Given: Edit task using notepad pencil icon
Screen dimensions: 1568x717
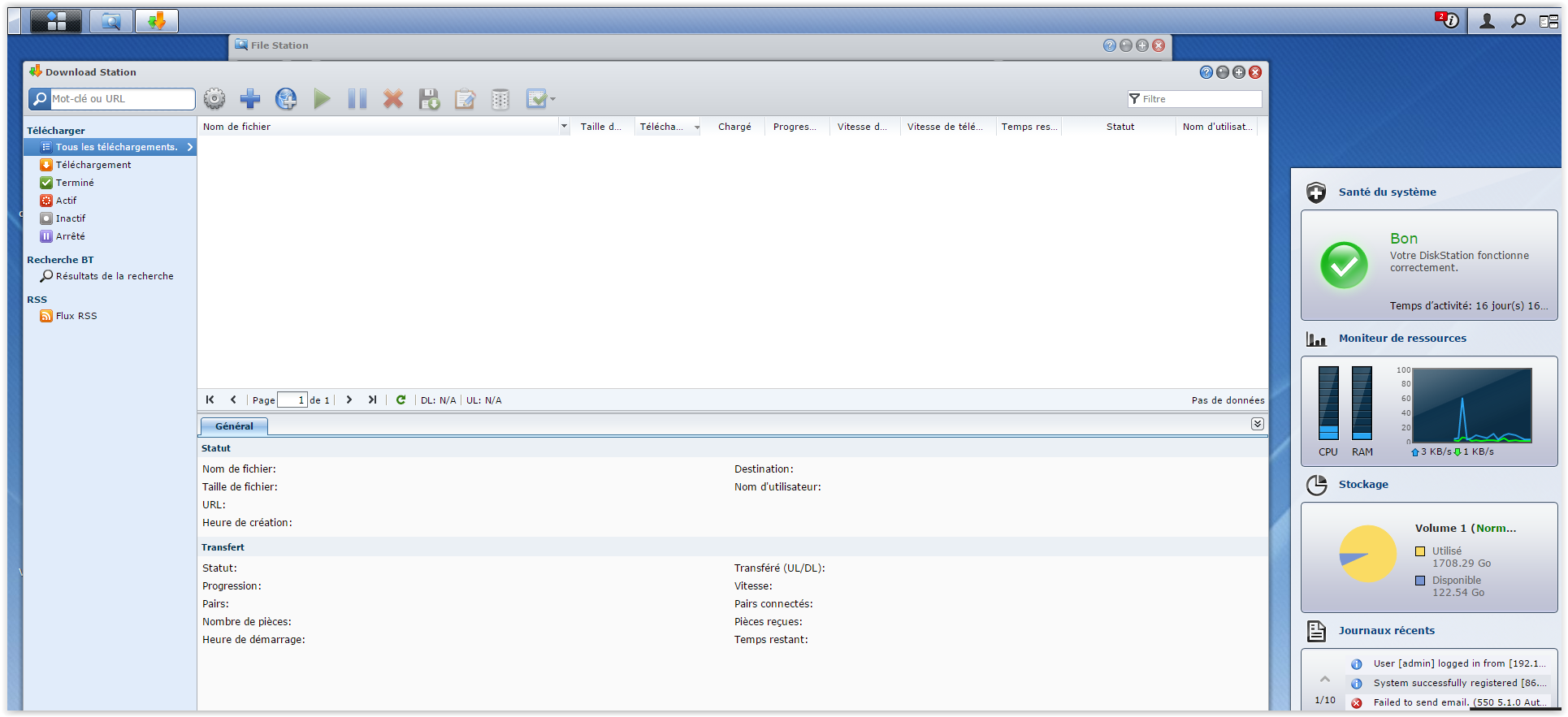Looking at the screenshot, I should point(465,99).
